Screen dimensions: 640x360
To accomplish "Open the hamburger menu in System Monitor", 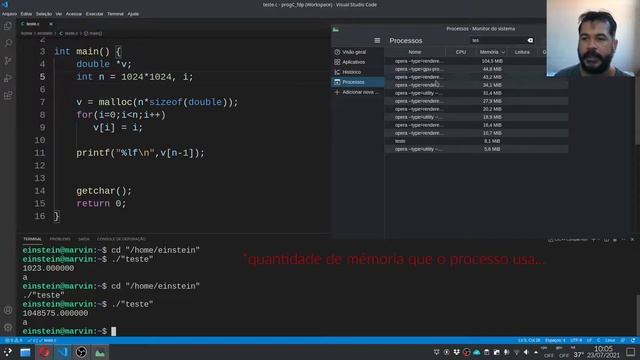I will pyautogui.click(x=377, y=40).
